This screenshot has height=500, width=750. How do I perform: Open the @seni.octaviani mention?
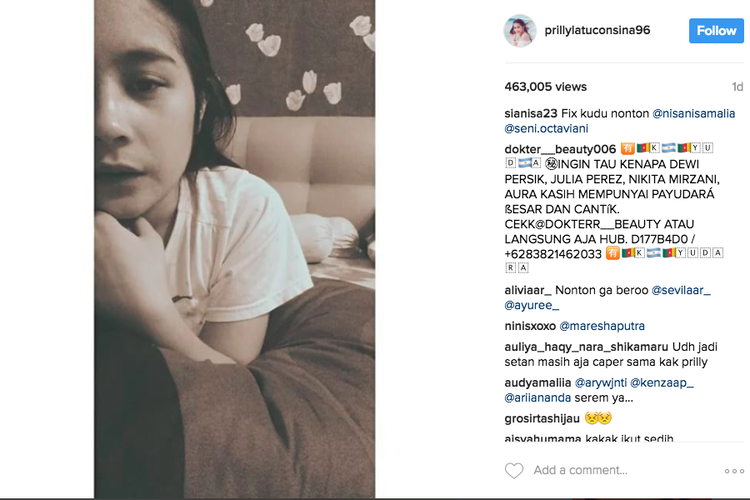(x=546, y=129)
